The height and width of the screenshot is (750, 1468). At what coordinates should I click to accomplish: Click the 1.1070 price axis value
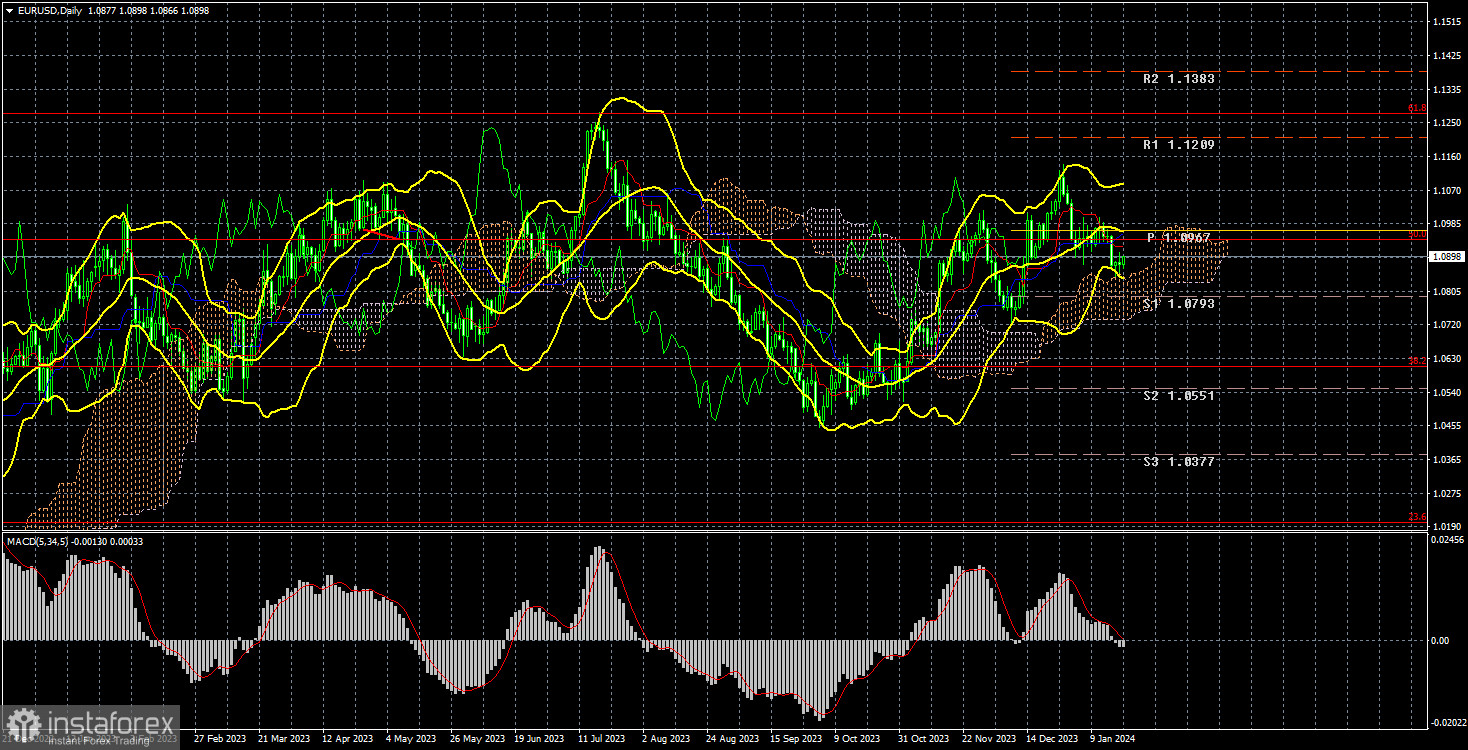coord(1447,190)
